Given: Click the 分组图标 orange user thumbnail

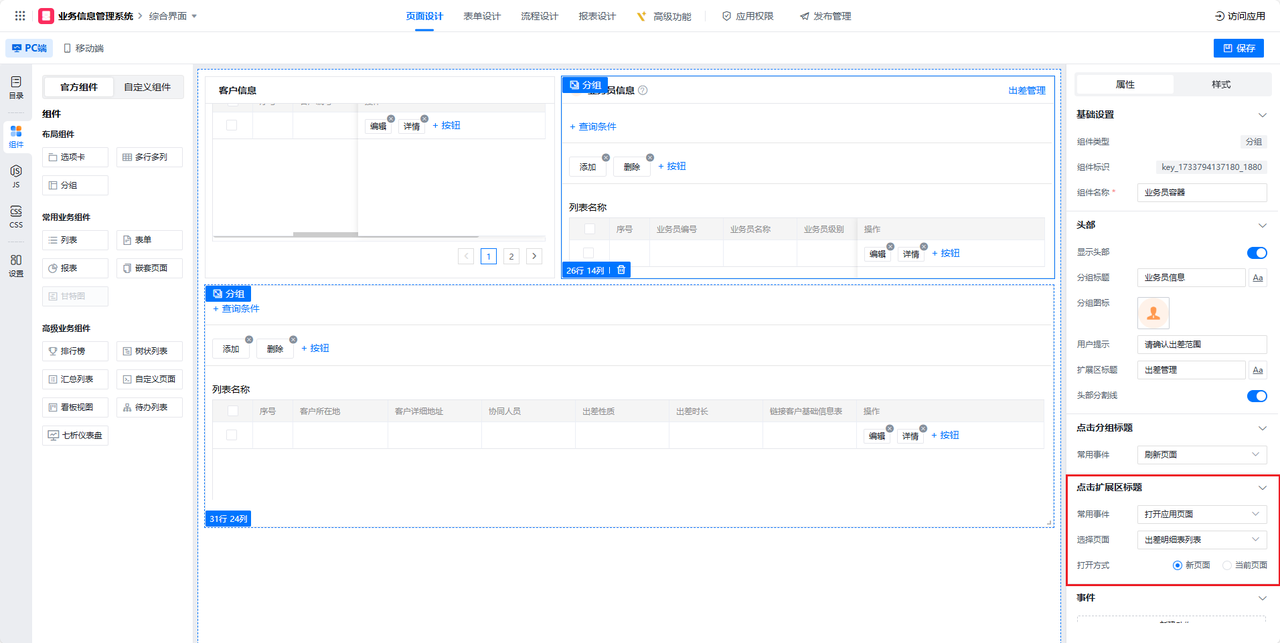Looking at the screenshot, I should [1154, 313].
